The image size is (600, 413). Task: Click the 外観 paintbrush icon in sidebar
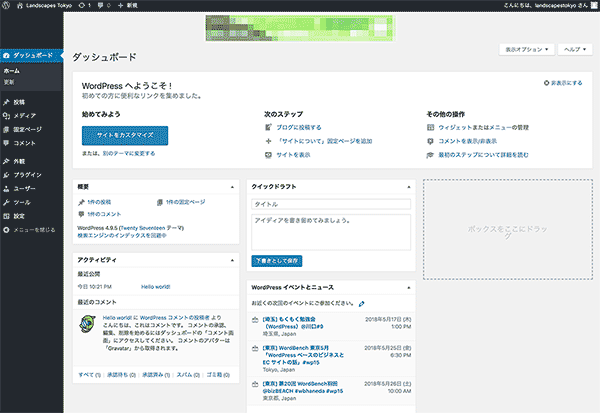(6, 161)
